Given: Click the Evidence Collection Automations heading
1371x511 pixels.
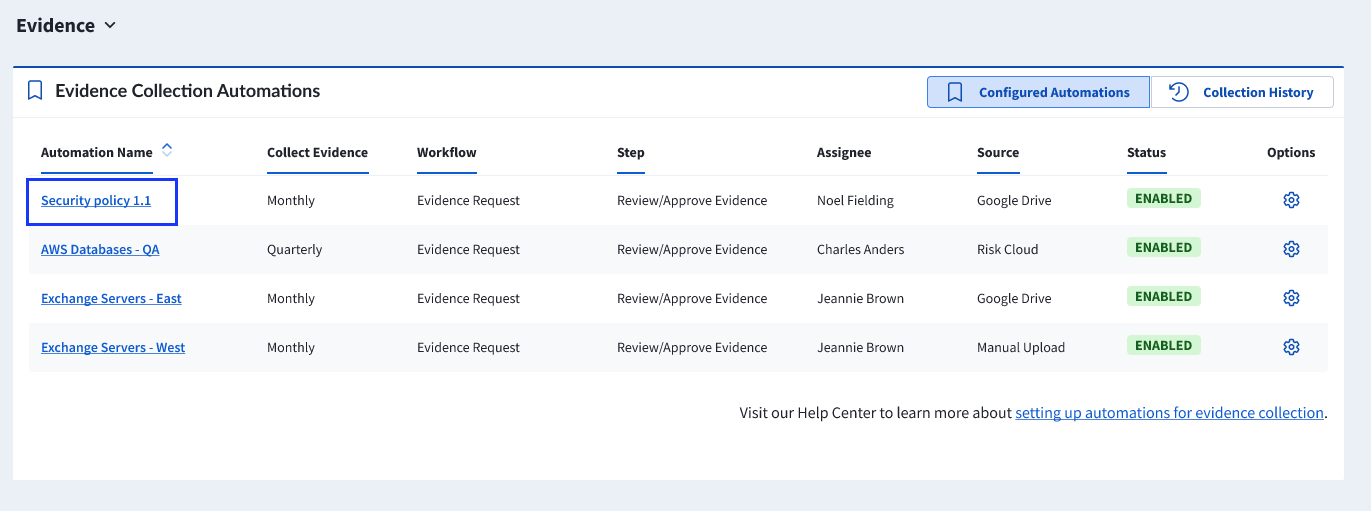Looking at the screenshot, I should click(x=188, y=91).
